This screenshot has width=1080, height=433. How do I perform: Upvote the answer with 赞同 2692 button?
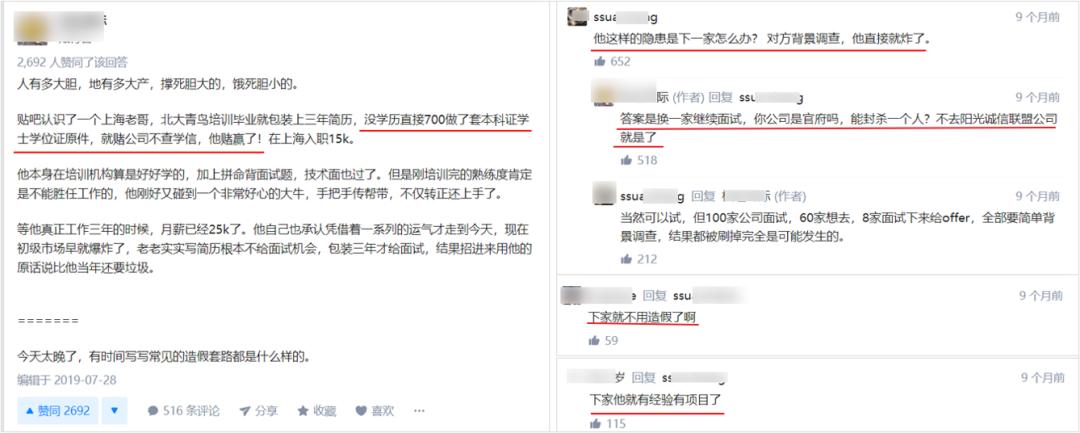click(58, 411)
